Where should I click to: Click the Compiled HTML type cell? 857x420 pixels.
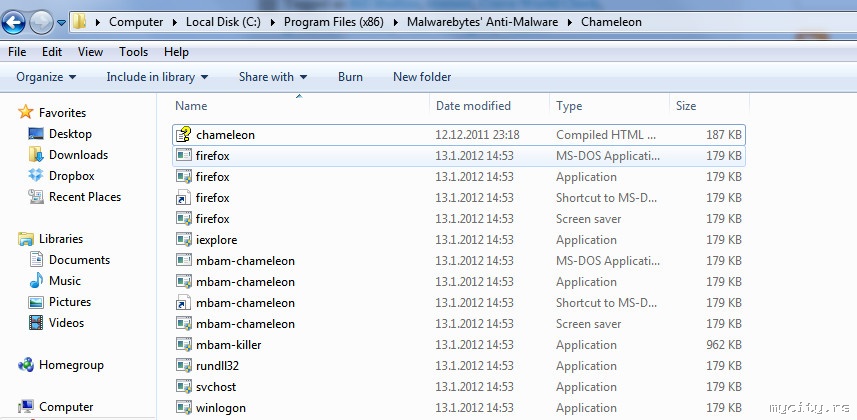click(606, 135)
